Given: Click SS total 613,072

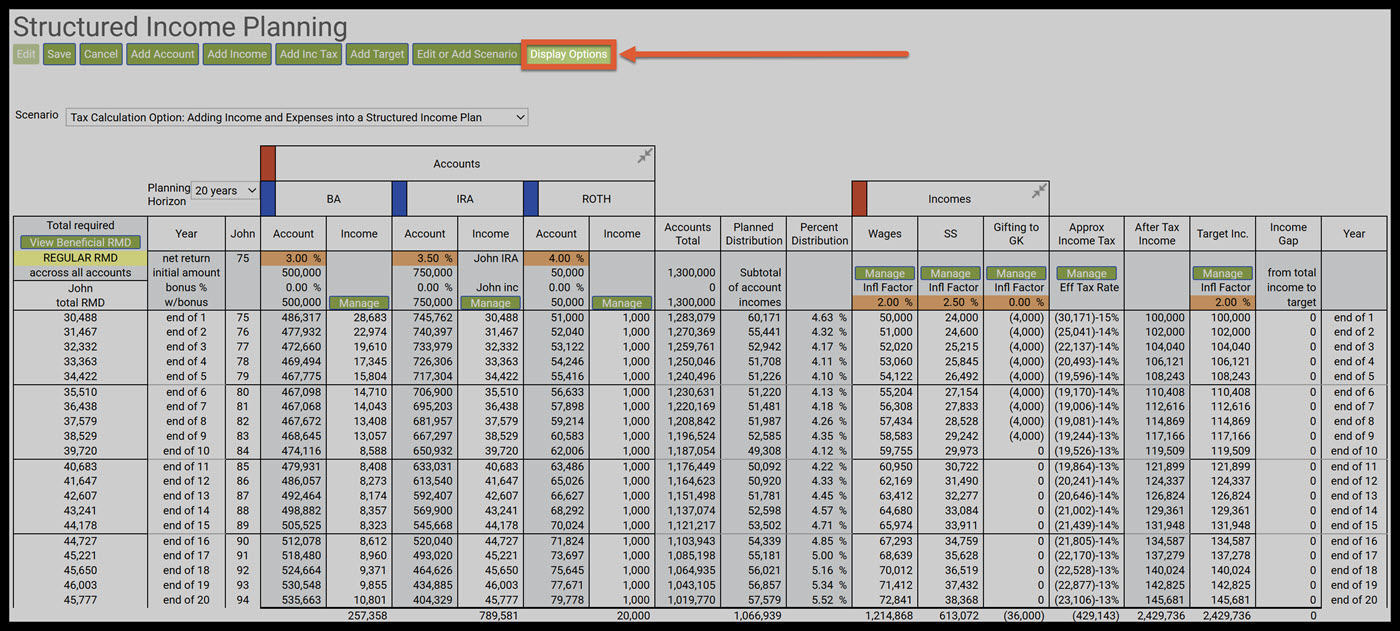Looking at the screenshot, I should (x=960, y=616).
